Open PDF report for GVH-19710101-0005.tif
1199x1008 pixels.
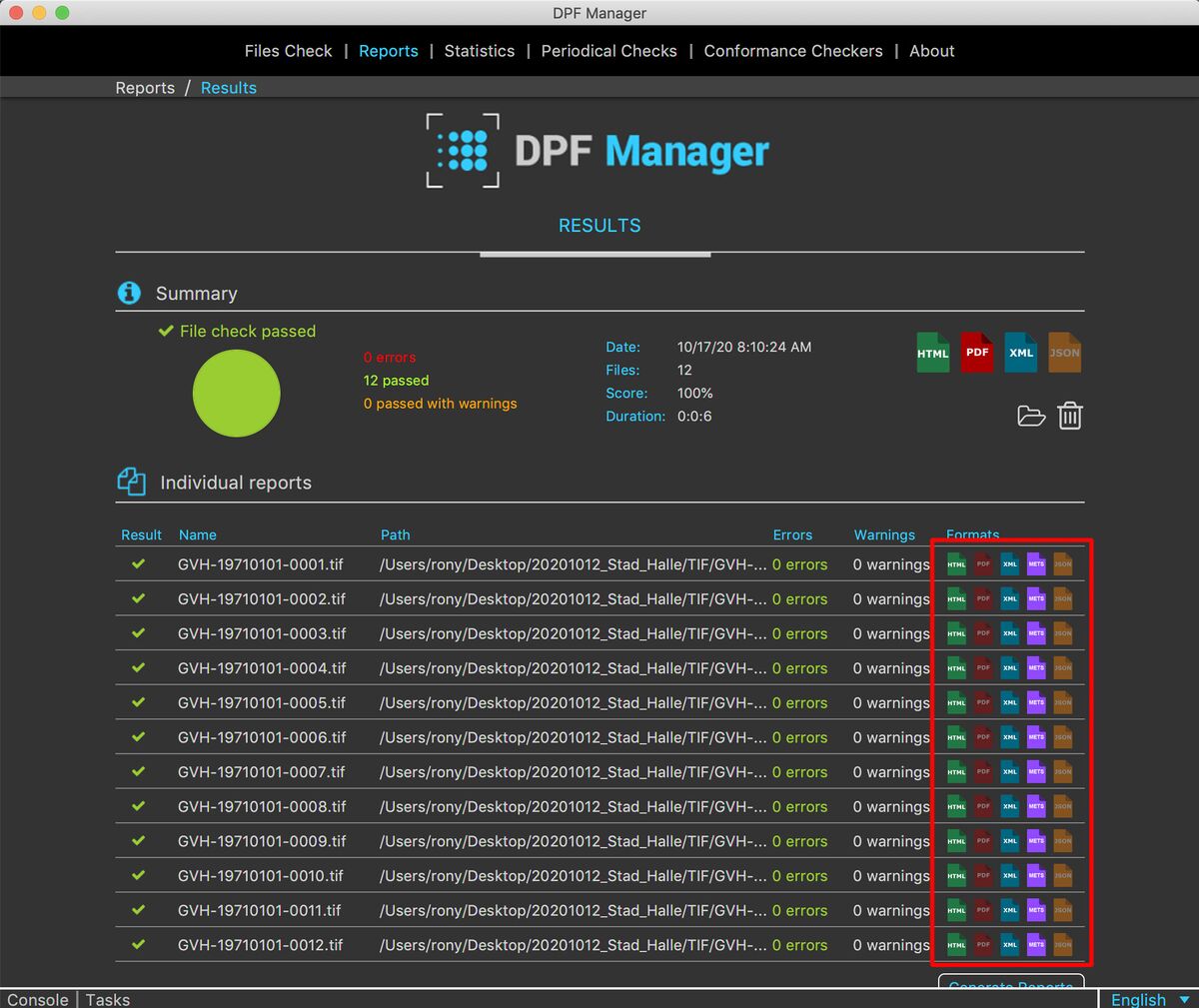[x=982, y=702]
